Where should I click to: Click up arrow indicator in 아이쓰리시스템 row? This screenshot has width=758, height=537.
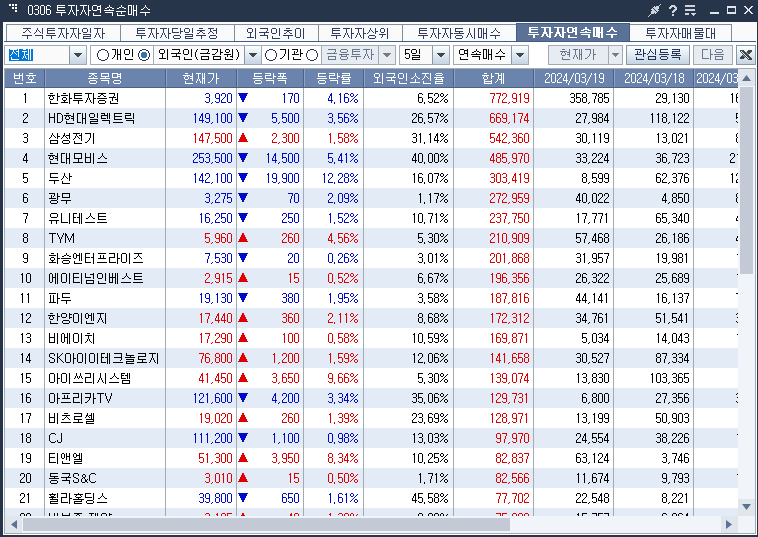(x=243, y=377)
